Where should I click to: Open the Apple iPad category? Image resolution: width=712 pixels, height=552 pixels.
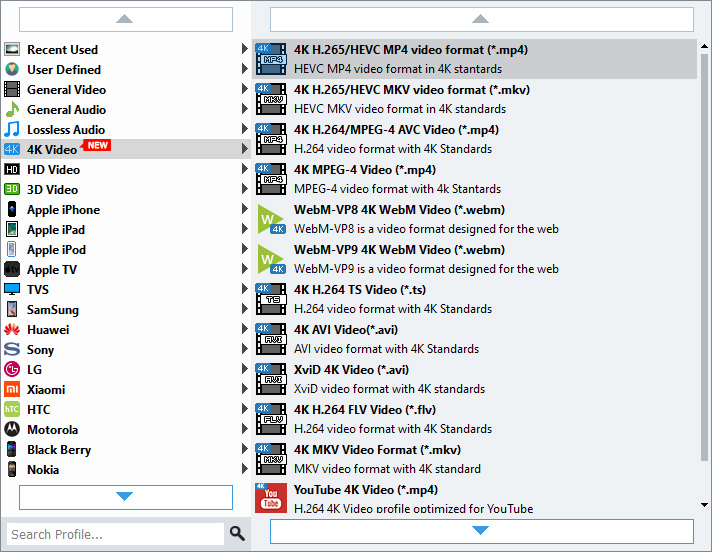[x=125, y=229]
